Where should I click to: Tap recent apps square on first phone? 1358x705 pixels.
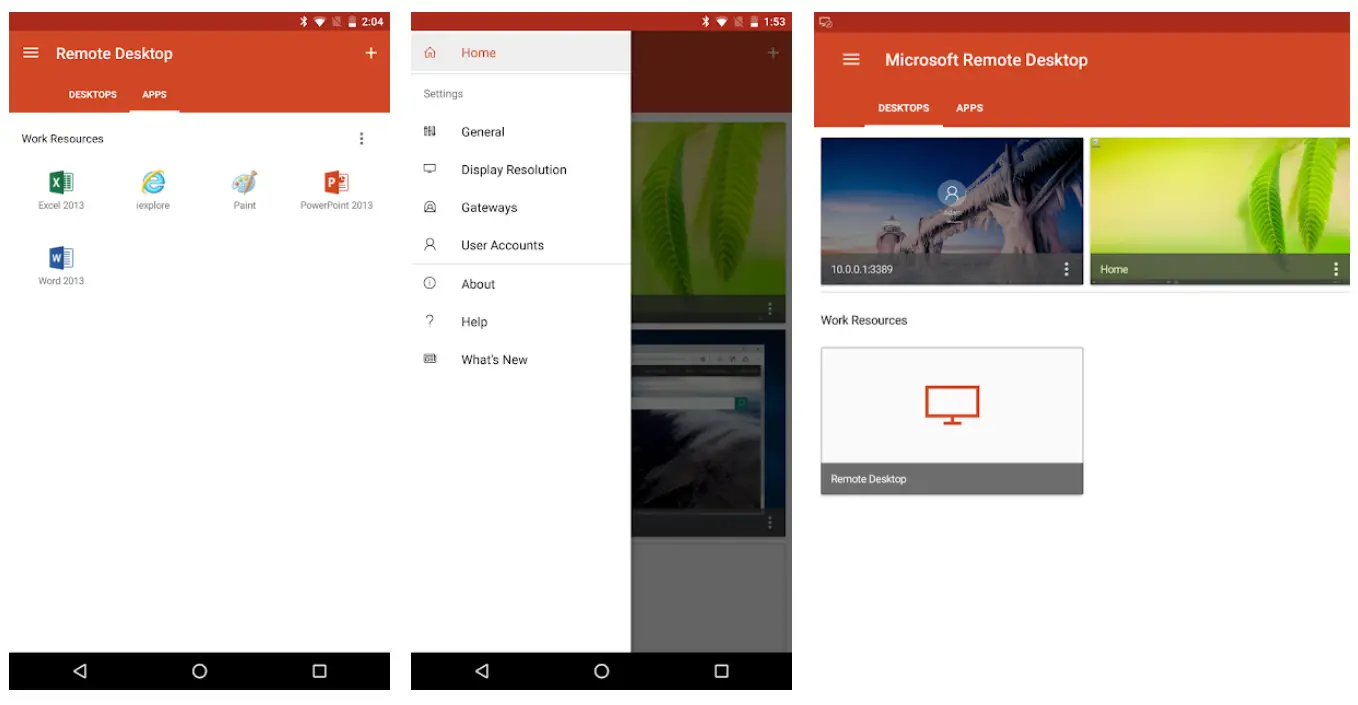(319, 671)
